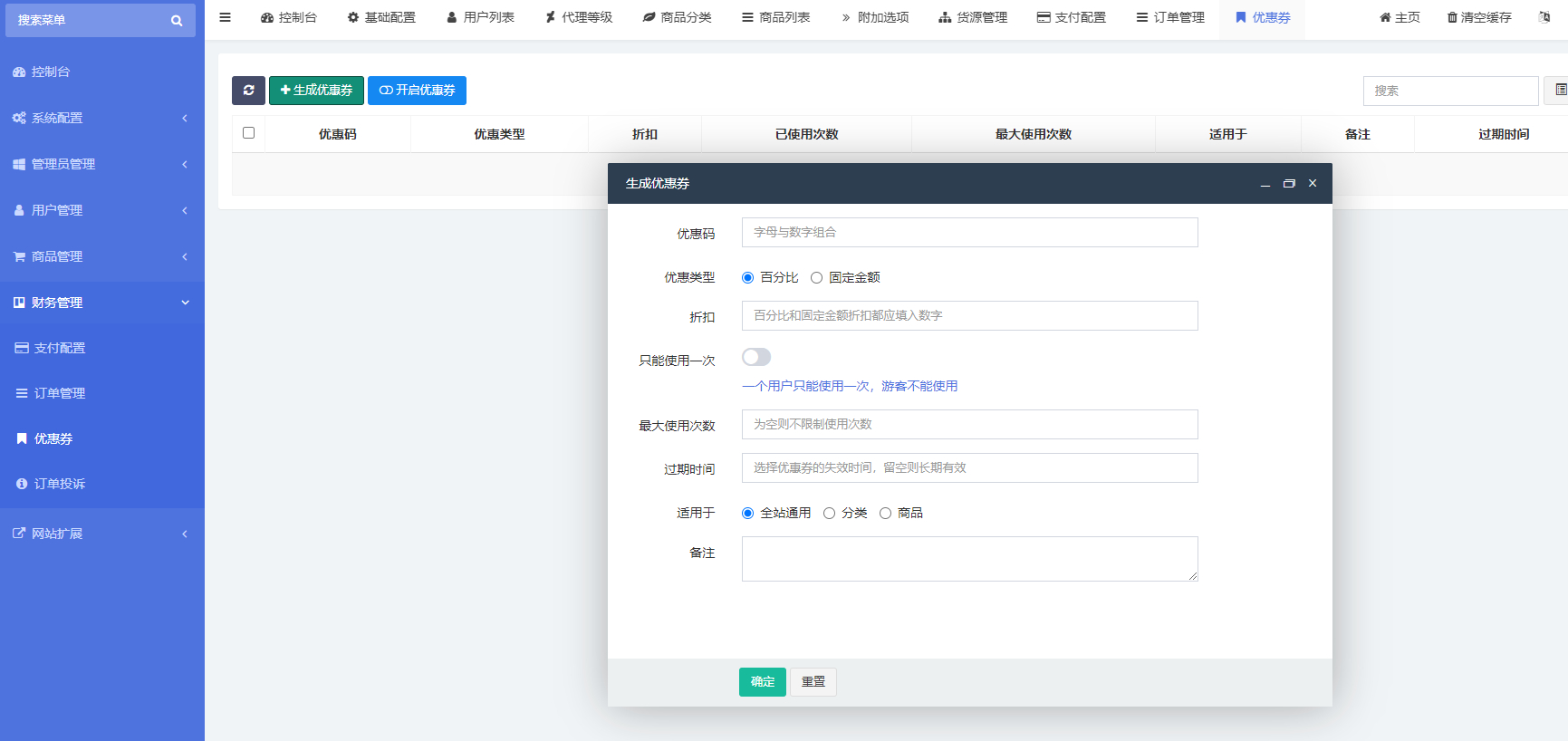Open 支付配置 in the sidebar
Viewport: 1568px width, 741px height.
tap(60, 348)
